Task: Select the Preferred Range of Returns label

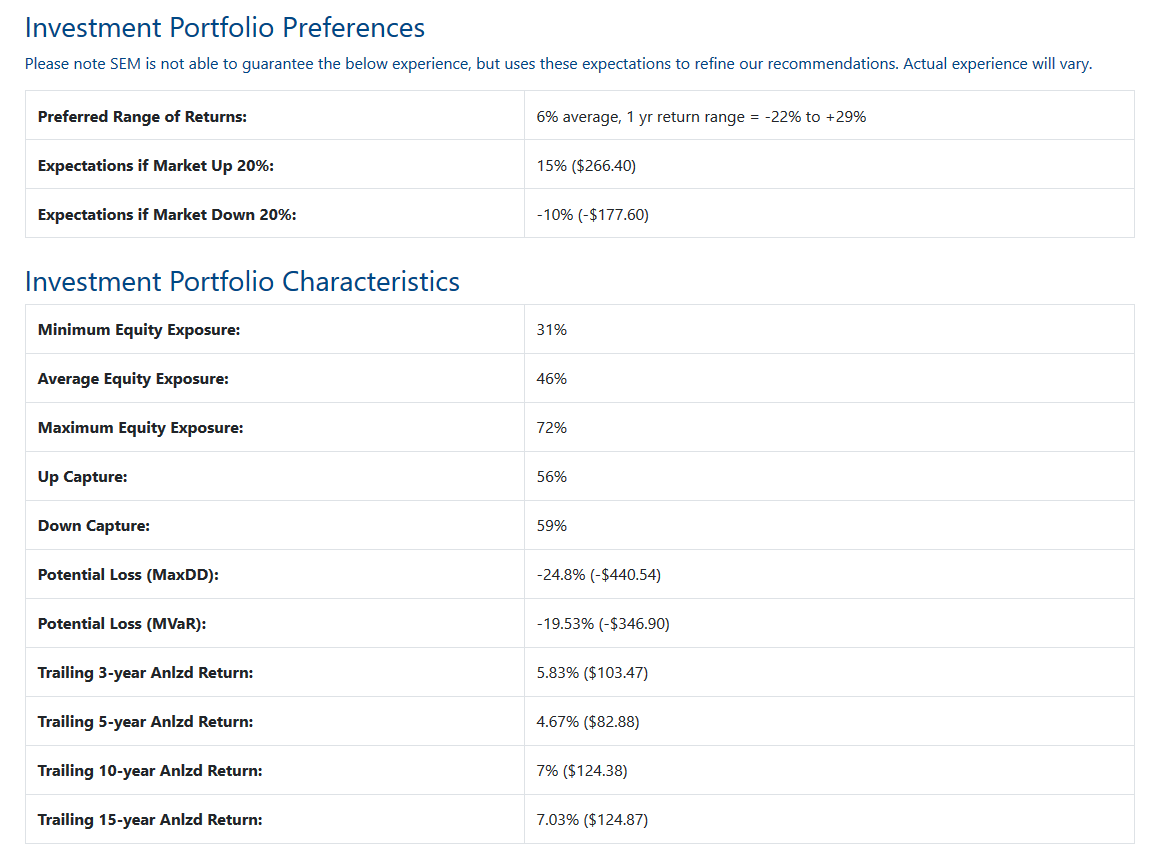Action: click(142, 117)
